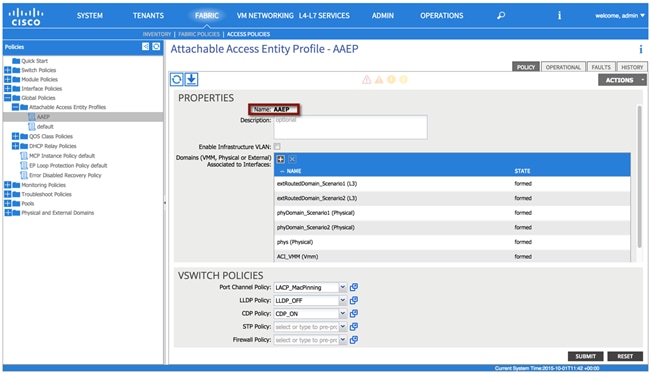Collapse Global Policies node
651x374 pixels.
coord(7,98)
